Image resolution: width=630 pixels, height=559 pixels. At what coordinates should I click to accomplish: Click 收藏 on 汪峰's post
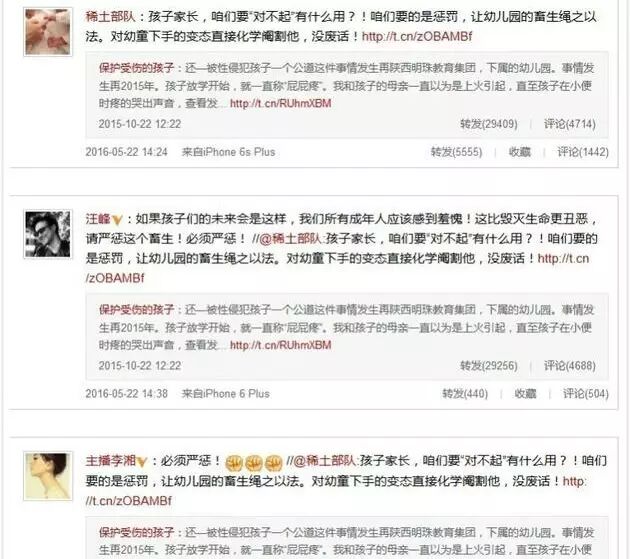(x=525, y=393)
